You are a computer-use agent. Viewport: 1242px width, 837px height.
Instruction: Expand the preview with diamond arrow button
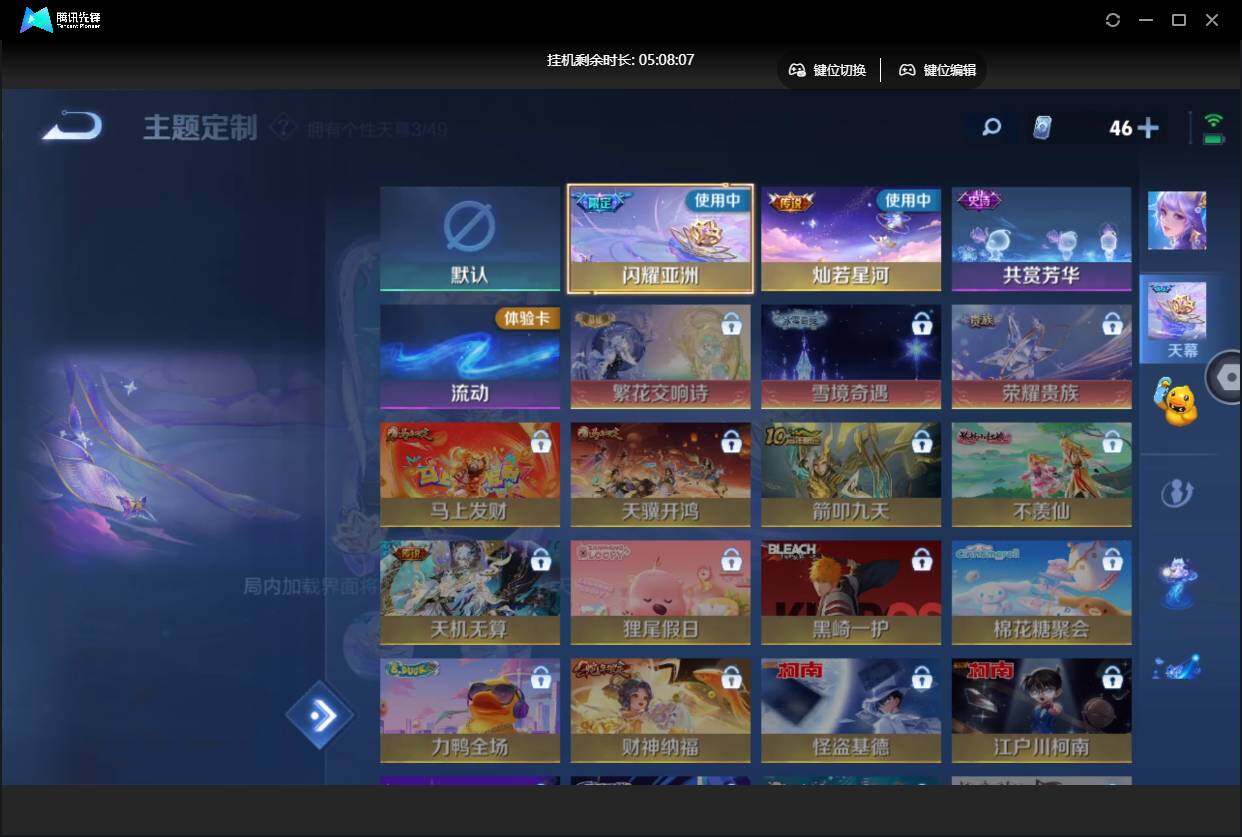[x=320, y=715]
